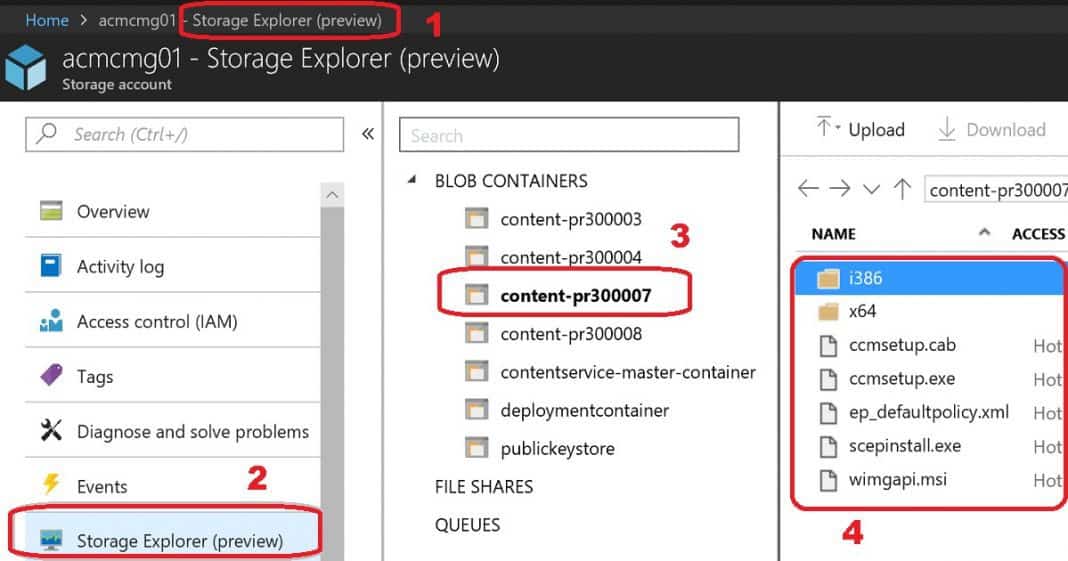Click the deploymentcontainer icon

(x=476, y=410)
